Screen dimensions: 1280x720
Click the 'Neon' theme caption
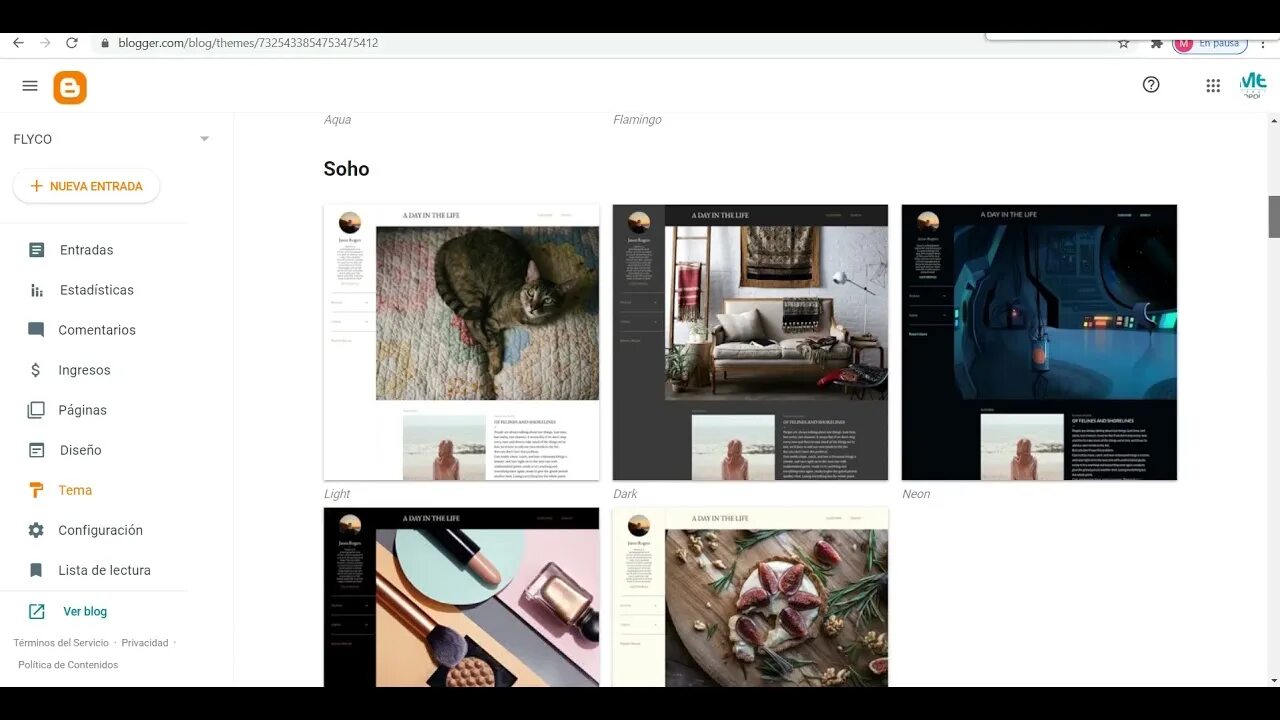[916, 494]
